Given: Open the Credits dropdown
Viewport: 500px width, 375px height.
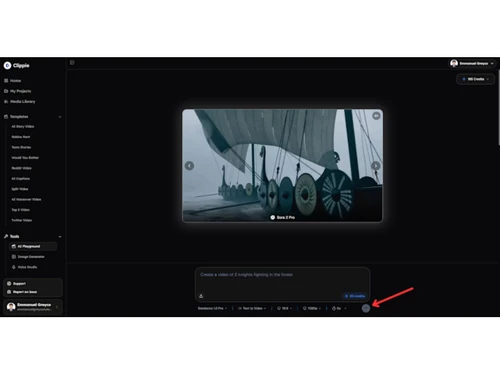Looking at the screenshot, I should click(x=476, y=79).
